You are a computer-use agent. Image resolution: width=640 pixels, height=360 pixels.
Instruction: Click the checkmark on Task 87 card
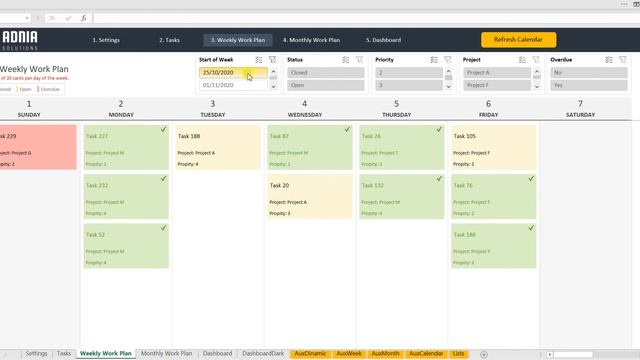click(347, 129)
